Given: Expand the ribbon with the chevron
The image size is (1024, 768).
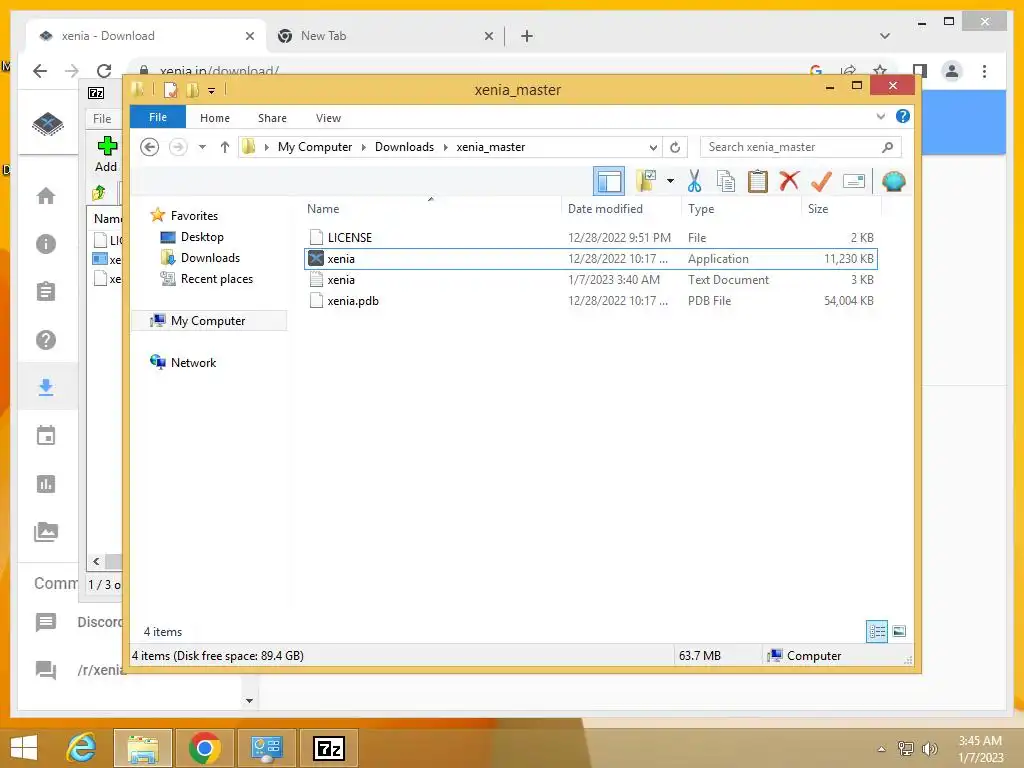Looking at the screenshot, I should 880,116.
